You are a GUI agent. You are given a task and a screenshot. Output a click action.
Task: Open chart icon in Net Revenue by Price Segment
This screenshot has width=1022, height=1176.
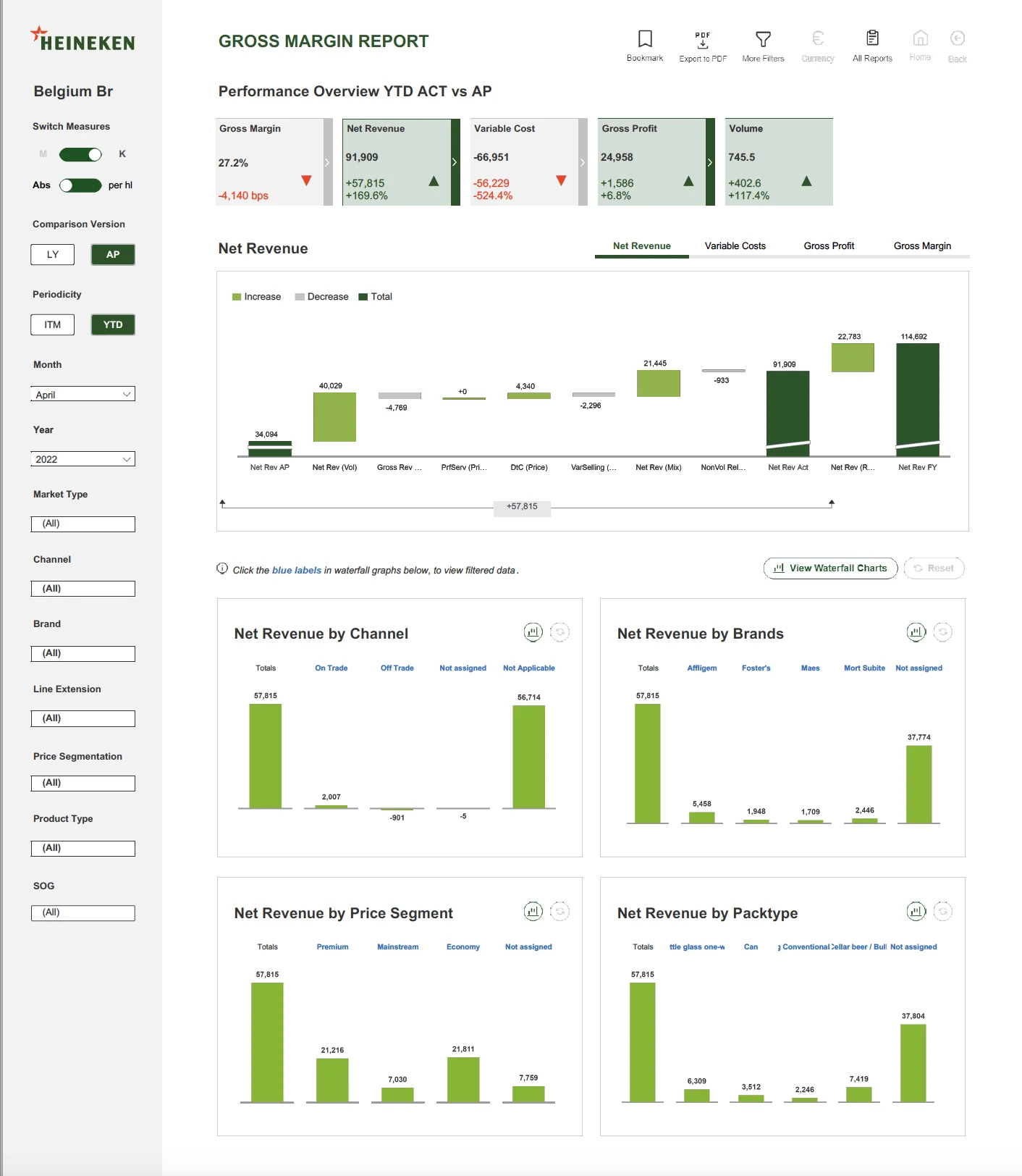point(533,911)
